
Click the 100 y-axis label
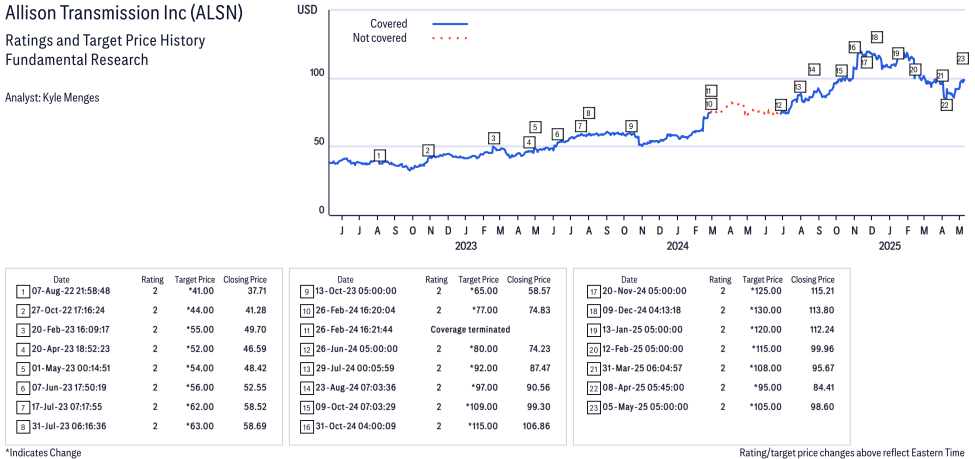[317, 73]
